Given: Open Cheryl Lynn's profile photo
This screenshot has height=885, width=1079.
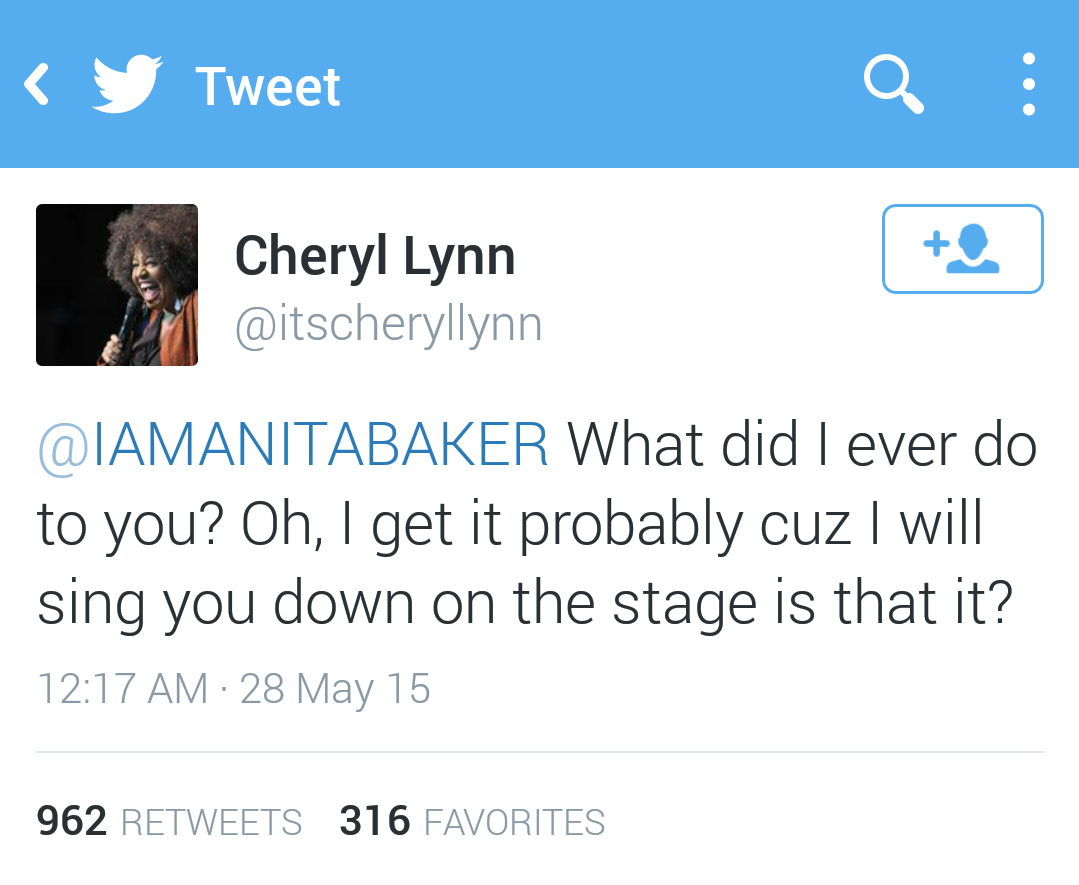Looking at the screenshot, I should (x=117, y=285).
